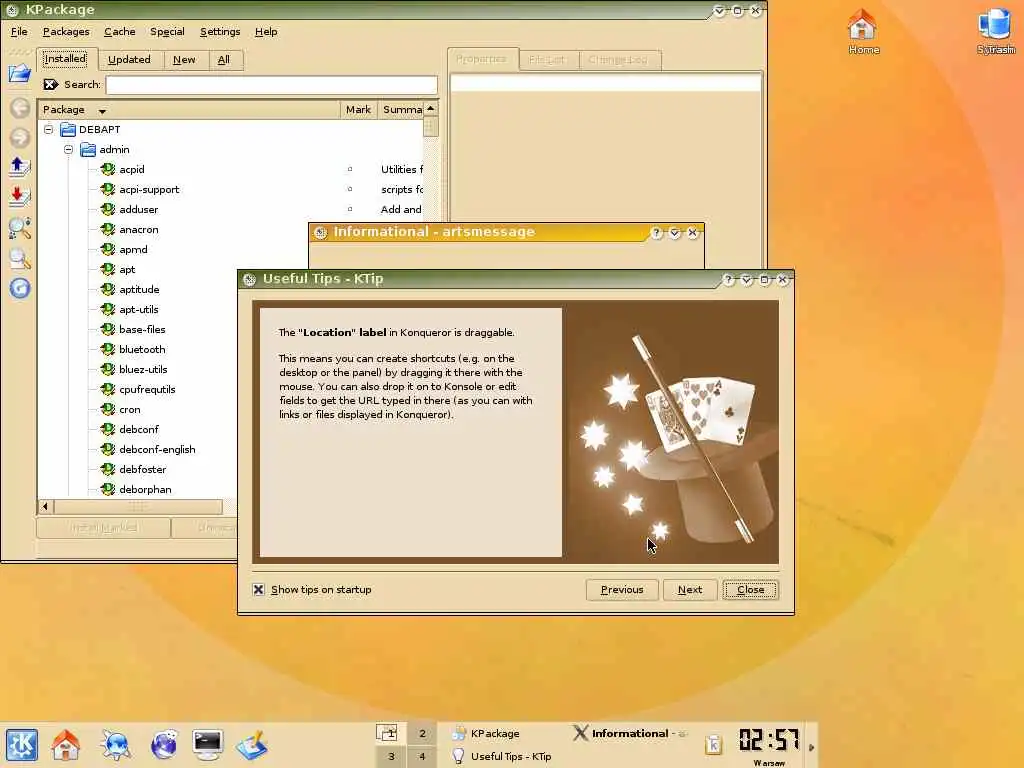
Task: Click the package list horizontal scrollbar
Action: [137, 506]
